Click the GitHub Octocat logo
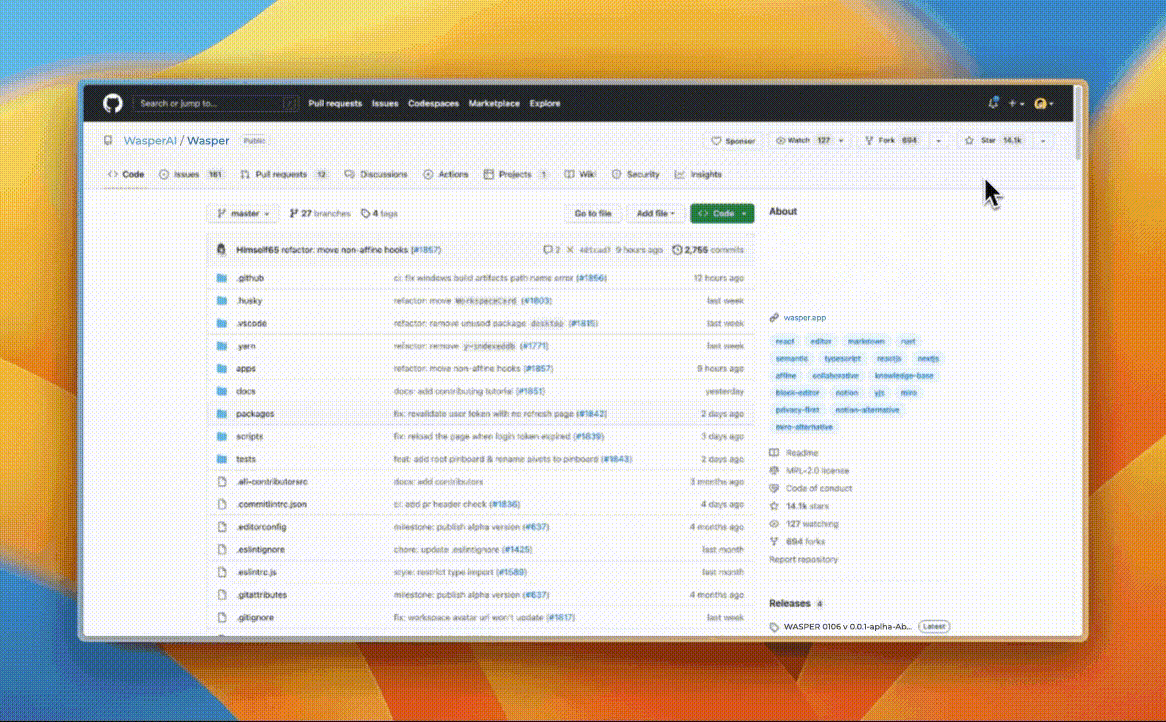The height and width of the screenshot is (722, 1166). (112, 103)
